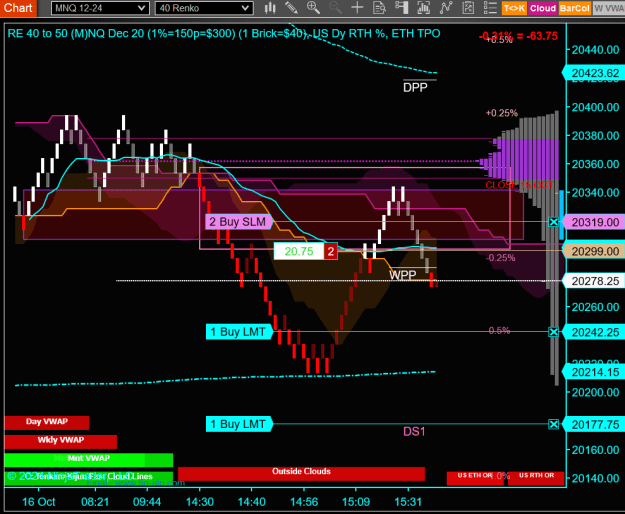Viewport: 625px width, 514px height.
Task: Click the -0.31% = -63.75 readout
Action: tap(518, 36)
